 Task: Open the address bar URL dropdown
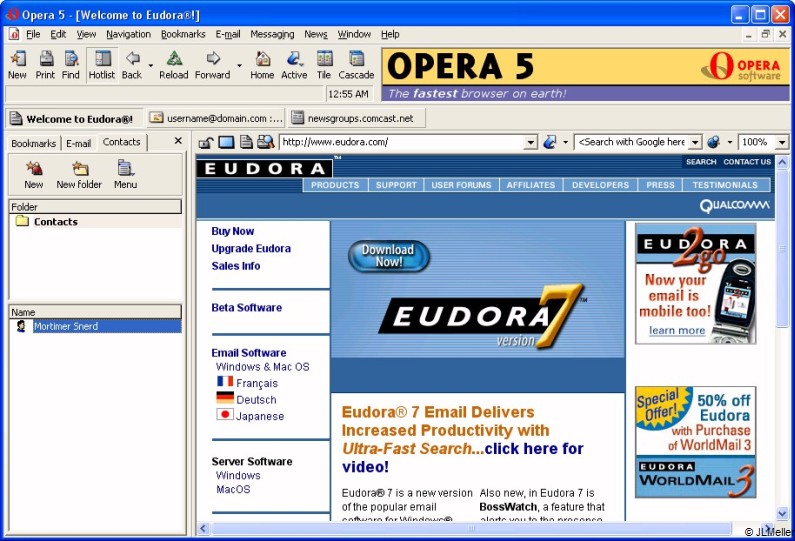click(x=530, y=142)
